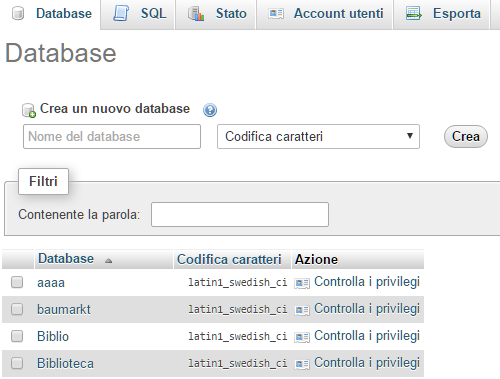Viewport: 500px width, 379px height.
Task: Select the checkbox for database Biblio
Action: pos(17,336)
